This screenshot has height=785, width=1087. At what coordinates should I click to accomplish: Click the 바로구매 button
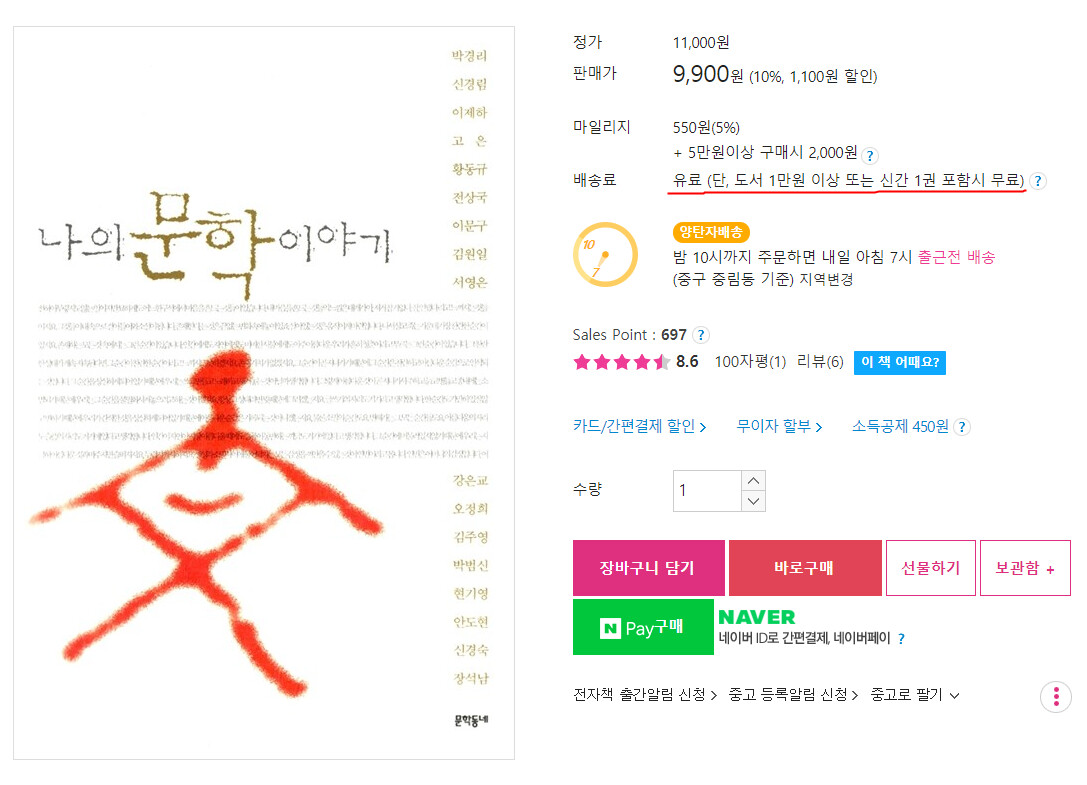coord(805,568)
